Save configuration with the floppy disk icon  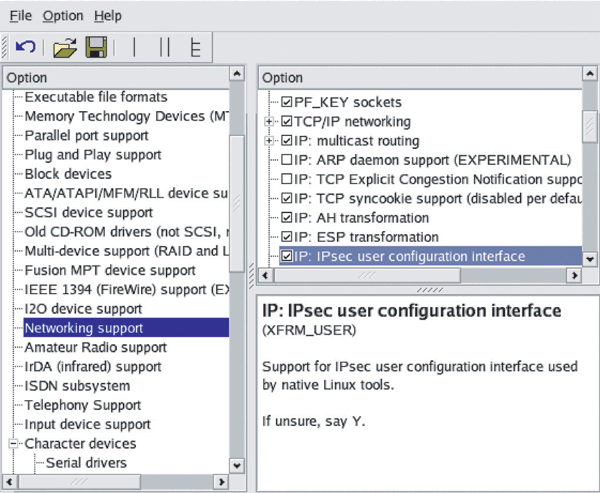point(95,47)
